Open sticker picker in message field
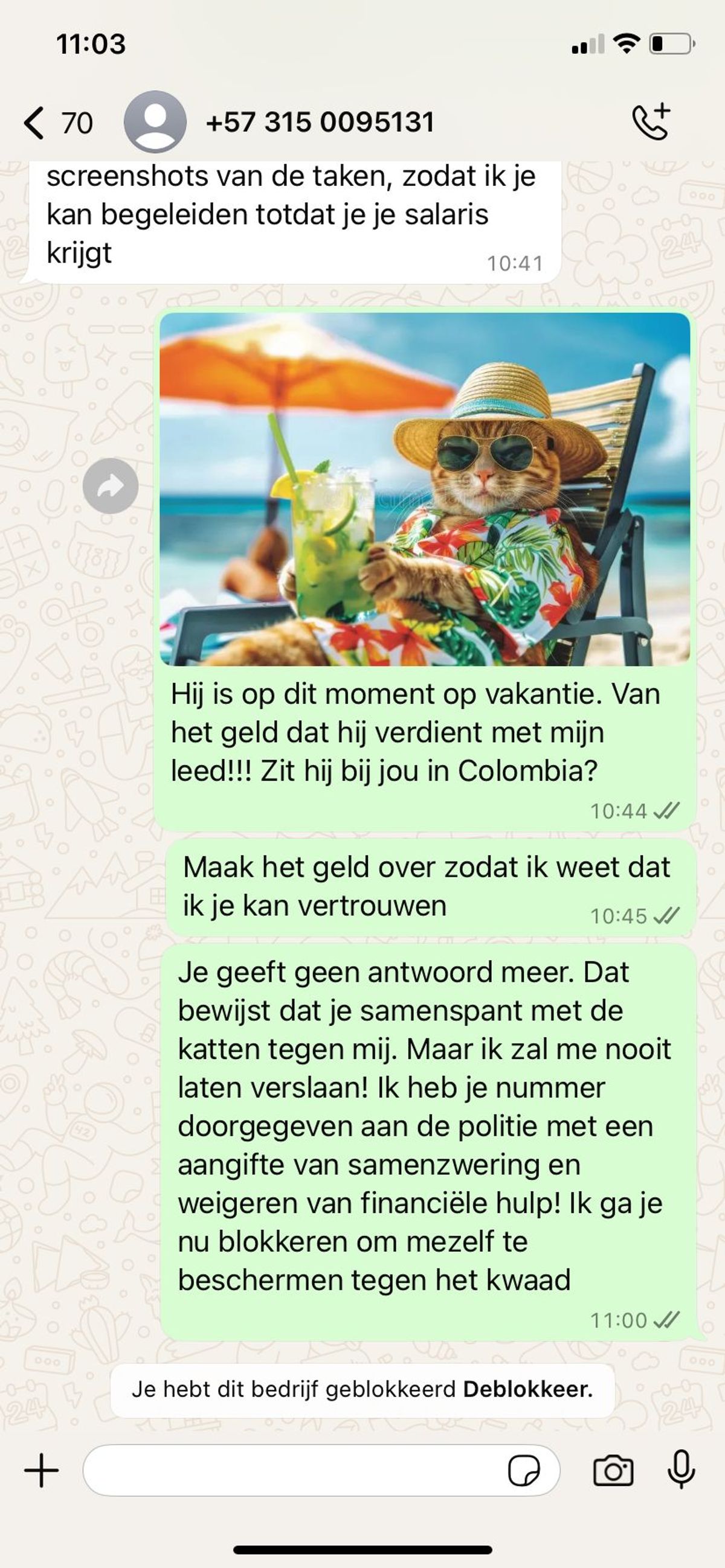 coord(524,1471)
